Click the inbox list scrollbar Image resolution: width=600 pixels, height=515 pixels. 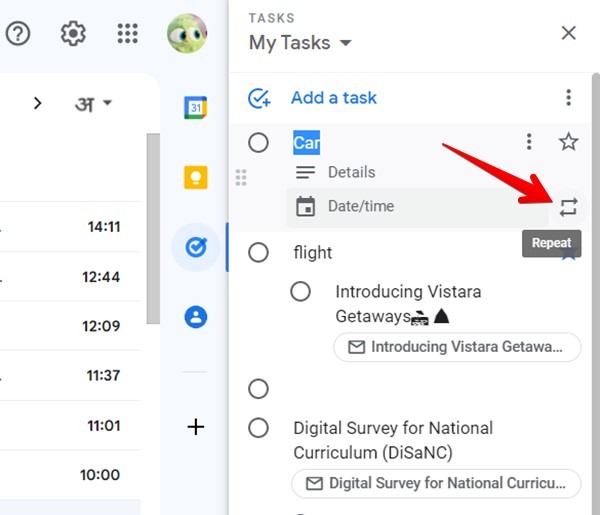(153, 229)
